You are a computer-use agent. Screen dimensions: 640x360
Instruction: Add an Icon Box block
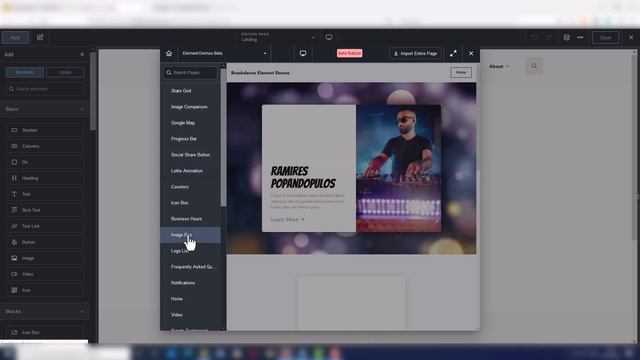(45, 332)
